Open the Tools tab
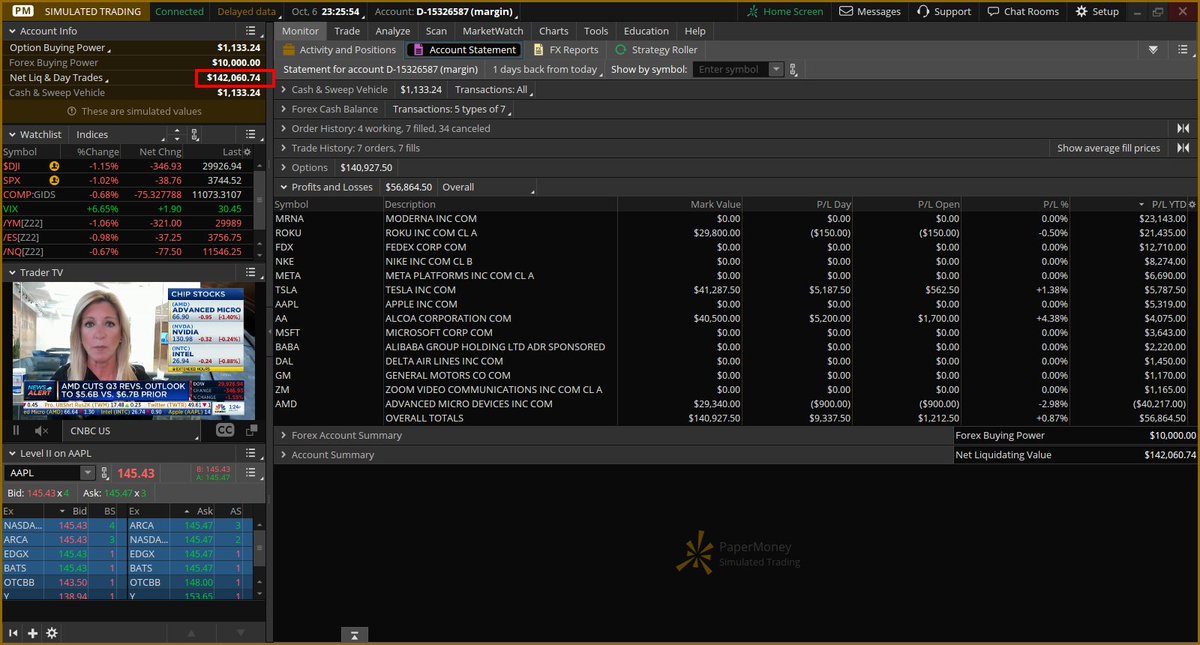 click(596, 31)
